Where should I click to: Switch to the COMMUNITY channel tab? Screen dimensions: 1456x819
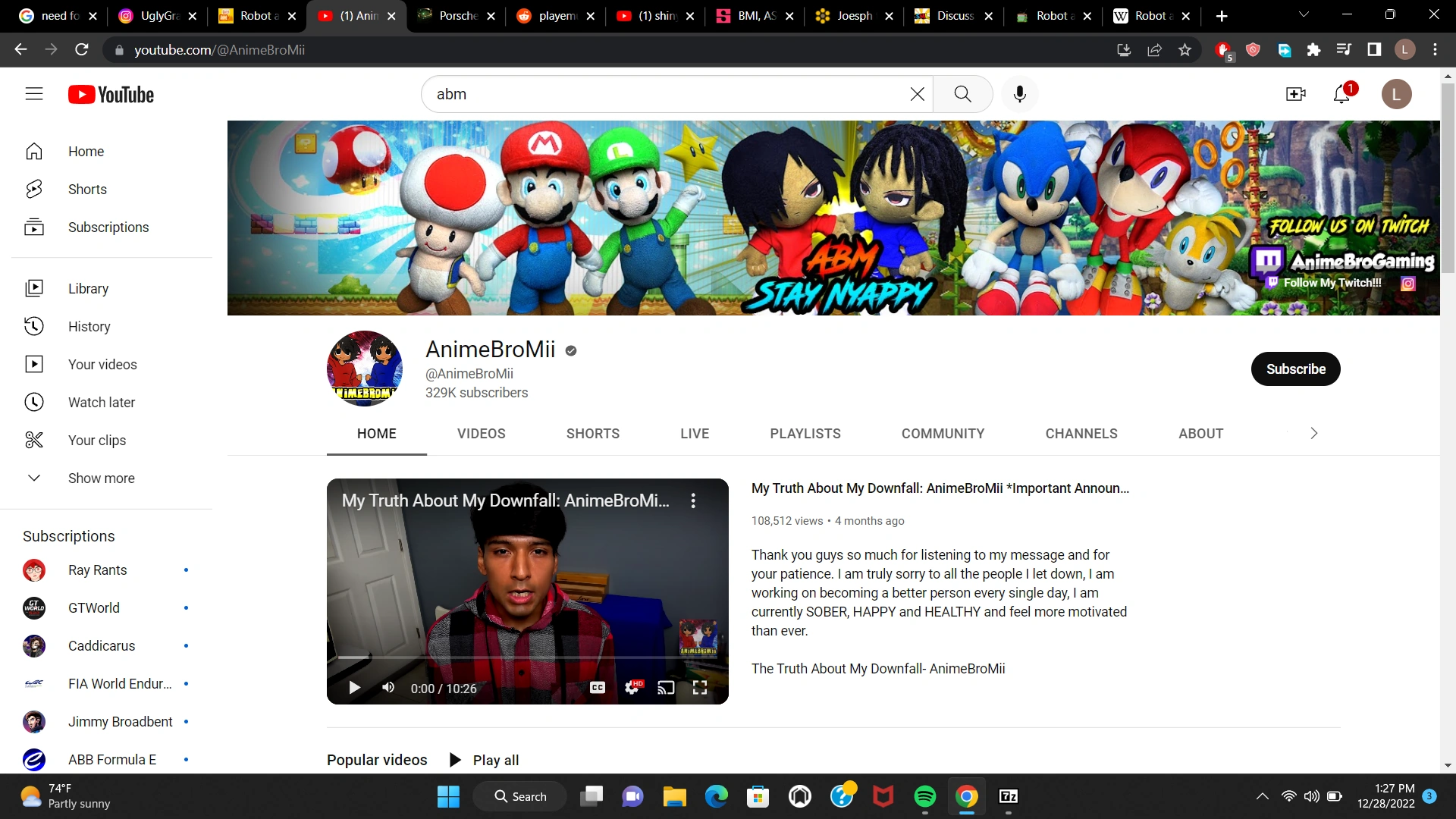tap(943, 434)
